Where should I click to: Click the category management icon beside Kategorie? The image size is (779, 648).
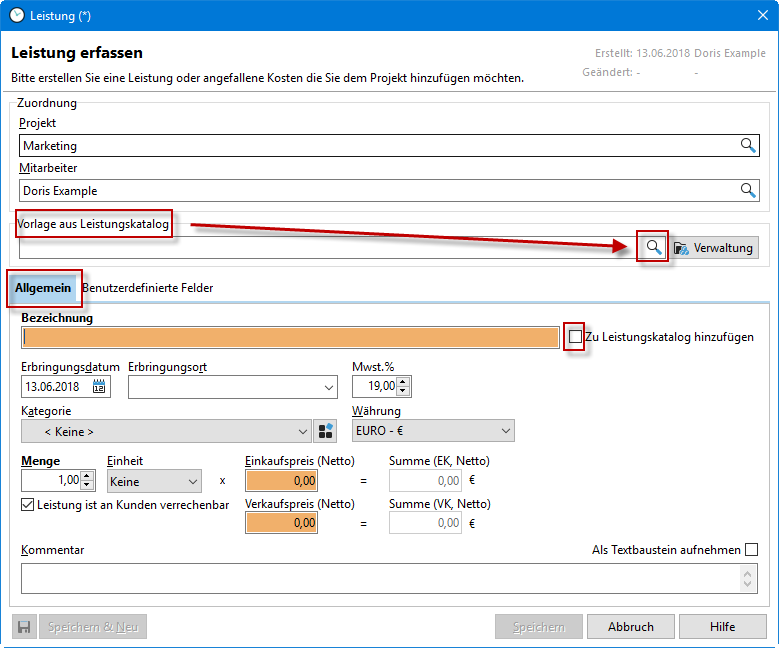pyautogui.click(x=326, y=431)
